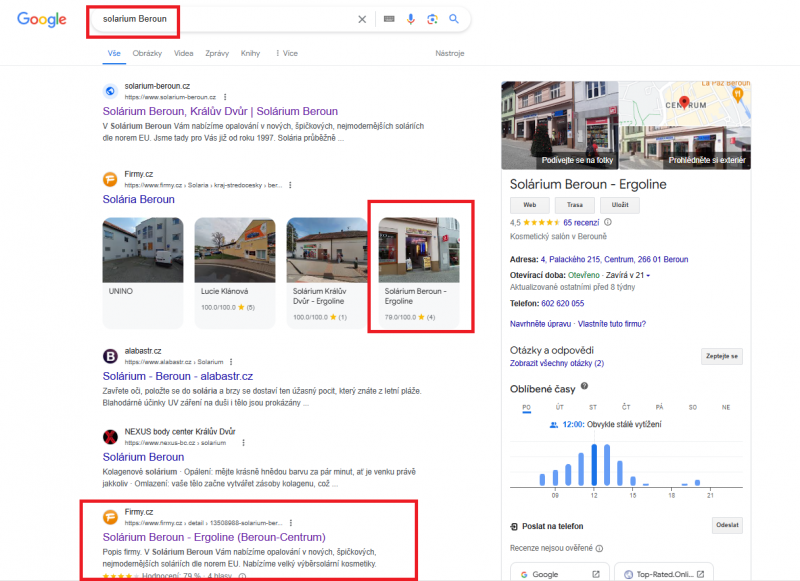Open Google Lens image search icon
The width and height of the screenshot is (800, 581).
tap(432, 19)
